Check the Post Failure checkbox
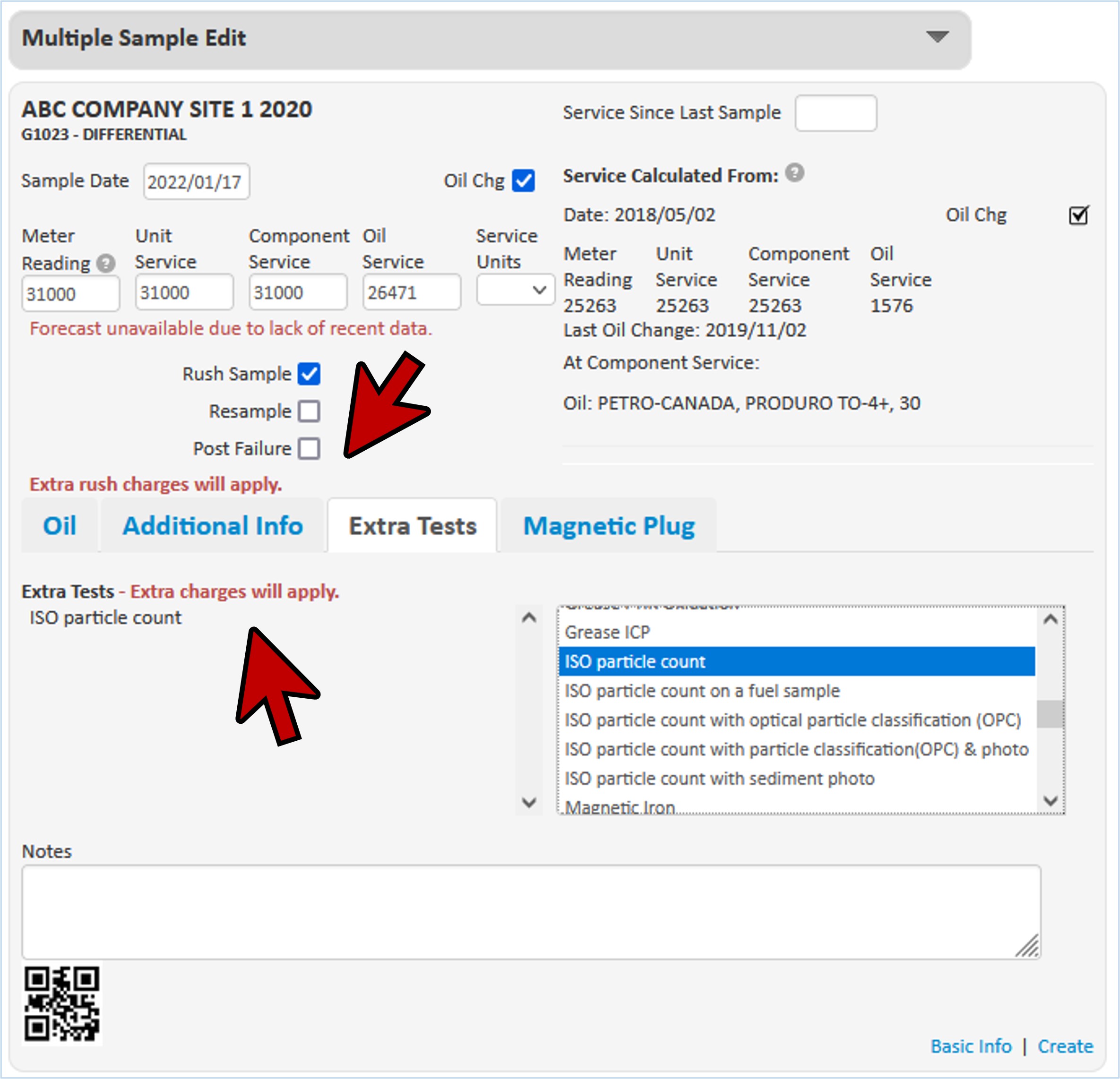Image resolution: width=1120 pixels, height=1079 pixels. pos(309,448)
